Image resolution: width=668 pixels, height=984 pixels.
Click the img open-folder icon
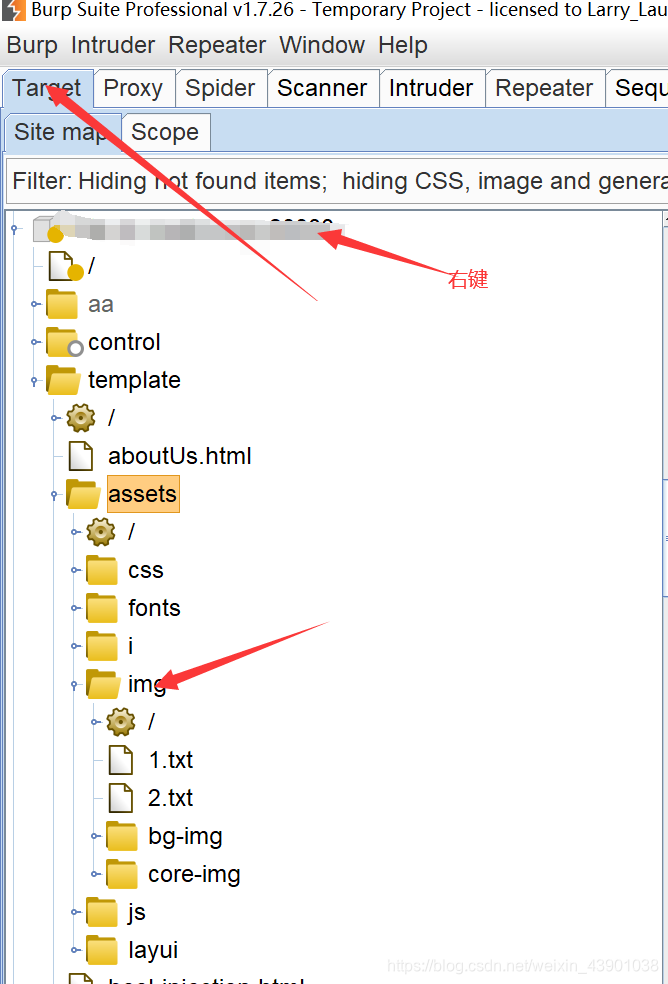103,684
